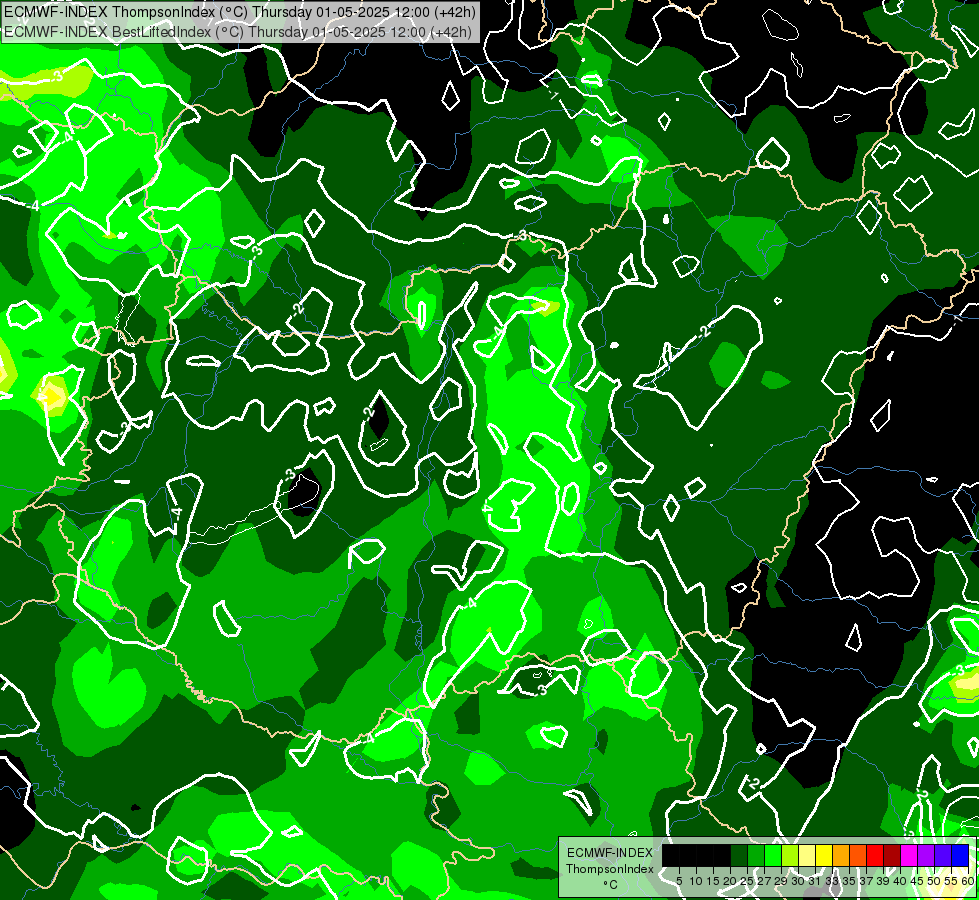Click legend scale value "35"
The width and height of the screenshot is (979, 900).
tap(849, 881)
